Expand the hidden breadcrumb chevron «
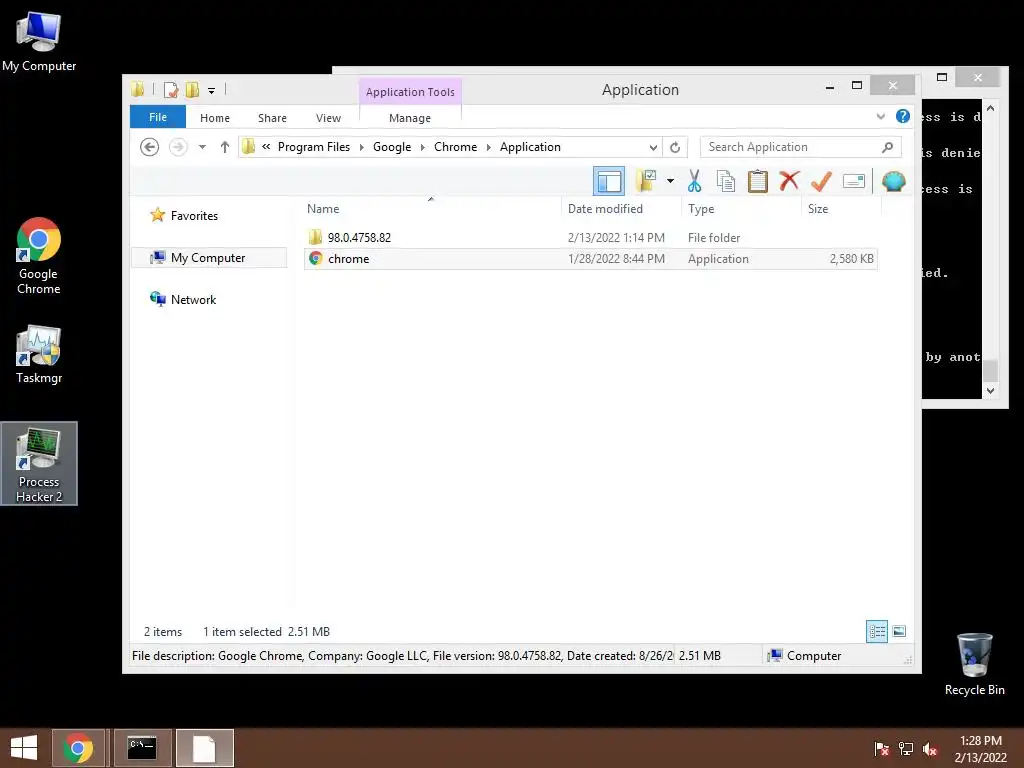The image size is (1024, 768). coord(266,147)
